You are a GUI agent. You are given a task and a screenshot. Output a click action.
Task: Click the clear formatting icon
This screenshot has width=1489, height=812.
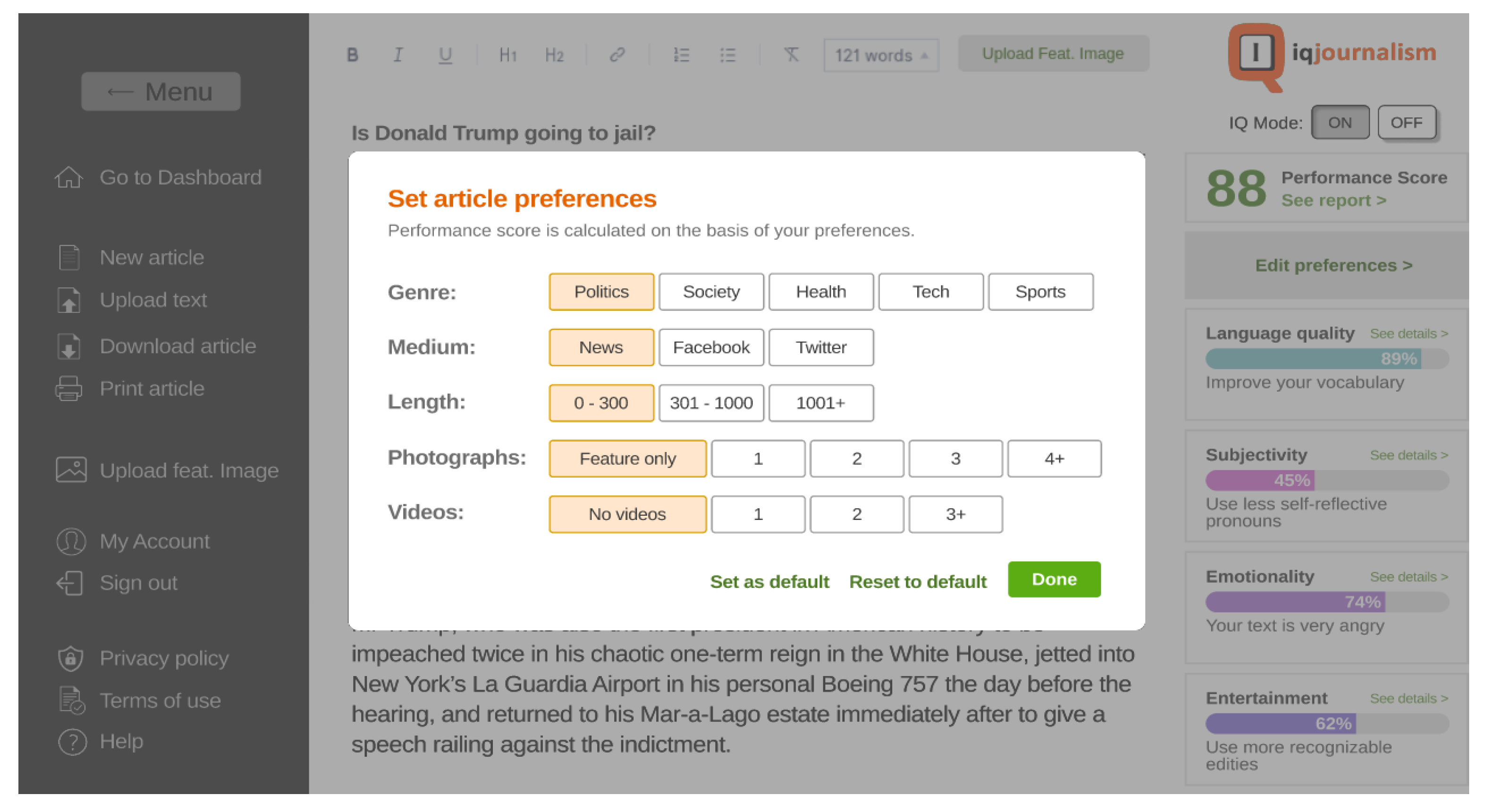pos(791,55)
